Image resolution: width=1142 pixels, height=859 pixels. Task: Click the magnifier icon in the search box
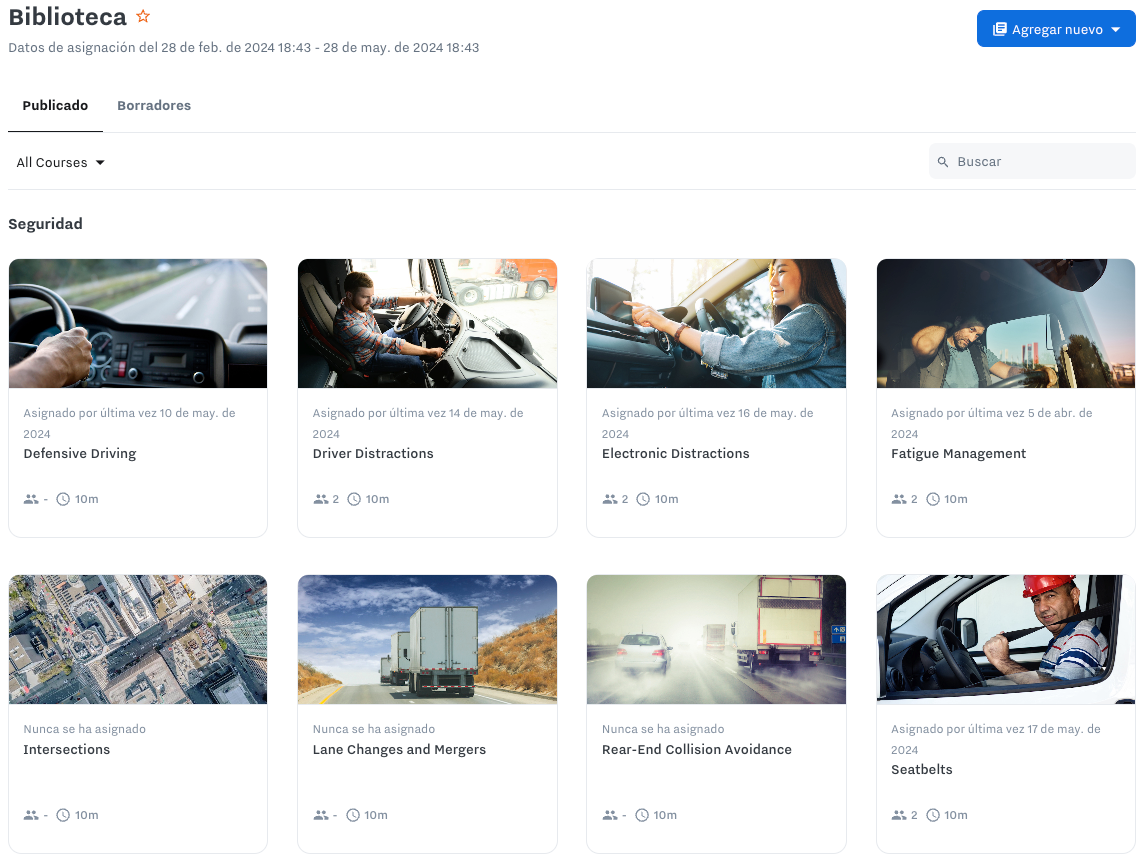(x=943, y=162)
